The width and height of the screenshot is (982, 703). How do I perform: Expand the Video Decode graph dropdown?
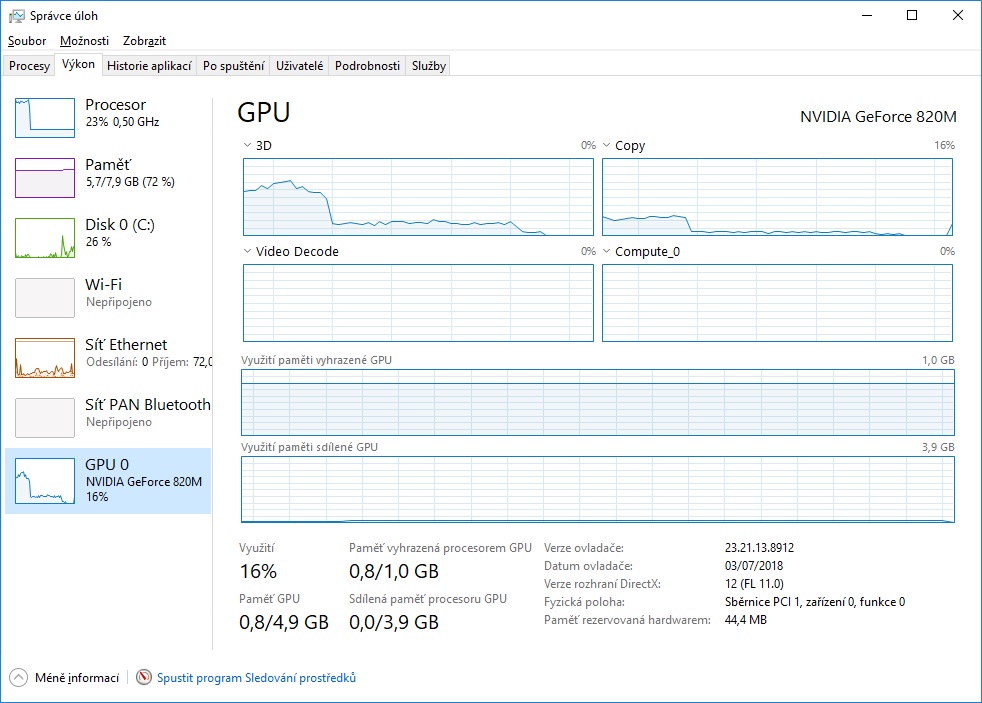click(x=248, y=252)
